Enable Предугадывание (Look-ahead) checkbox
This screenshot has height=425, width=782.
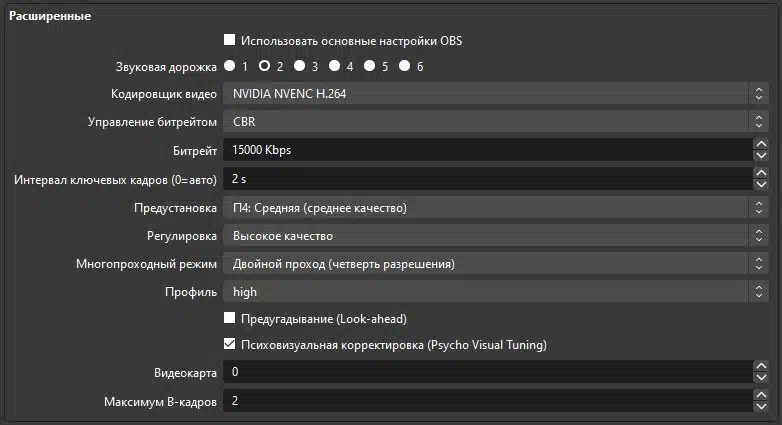click(229, 318)
